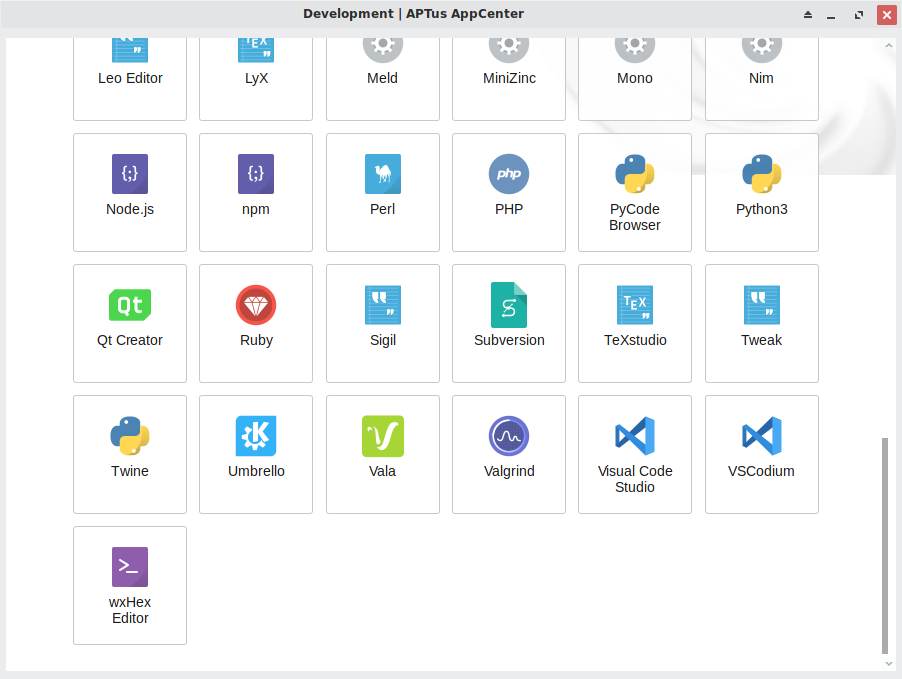Select the npm package icon
This screenshot has height=679, width=902.
[x=256, y=174]
